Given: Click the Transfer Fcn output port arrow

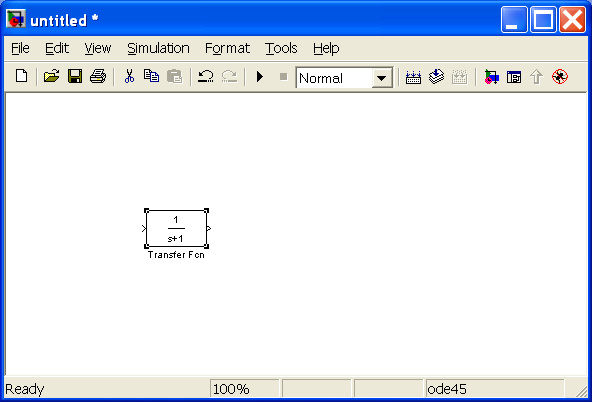Looking at the screenshot, I should pyautogui.click(x=209, y=228).
